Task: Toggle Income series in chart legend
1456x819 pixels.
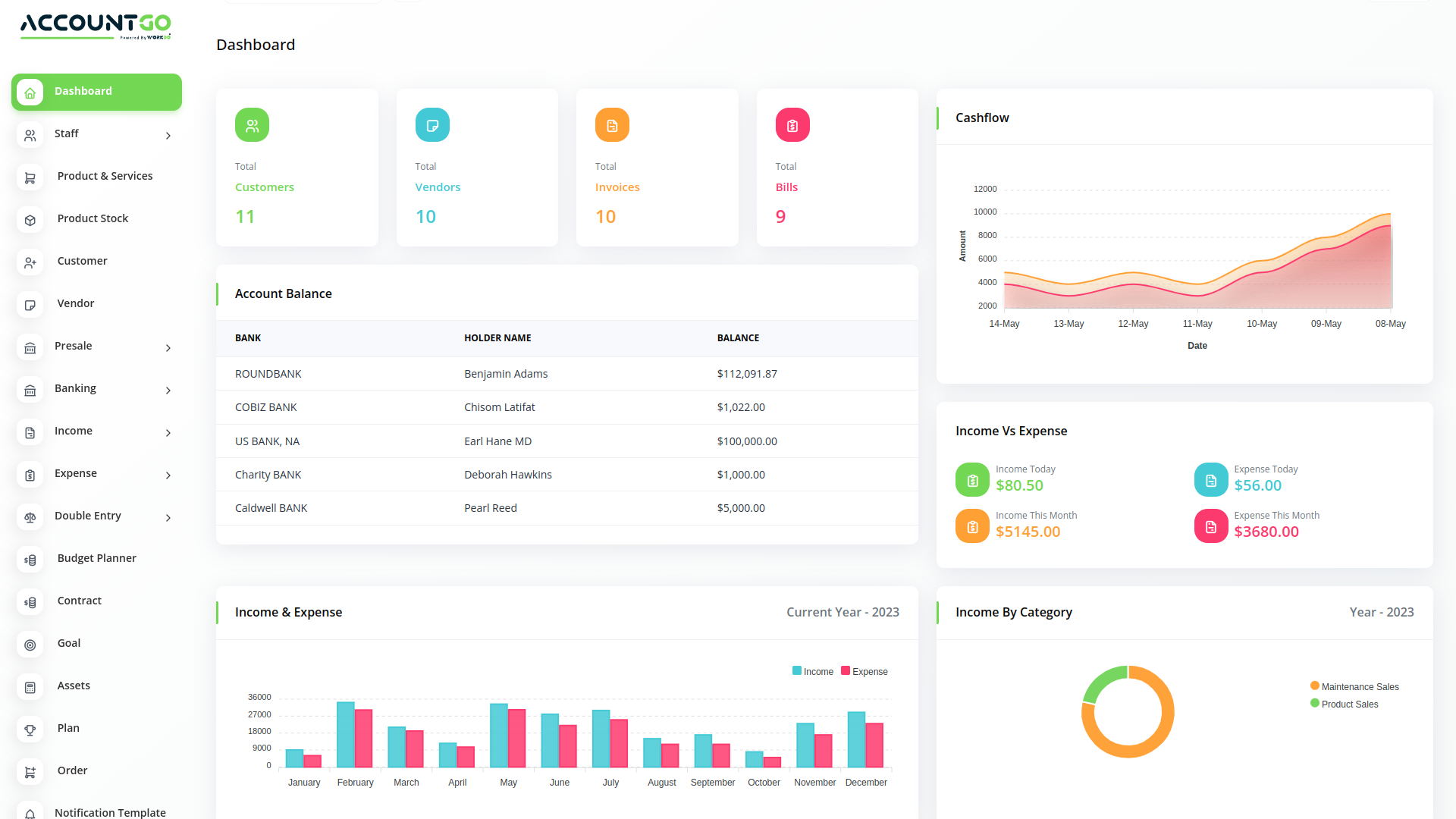Action: [812, 672]
